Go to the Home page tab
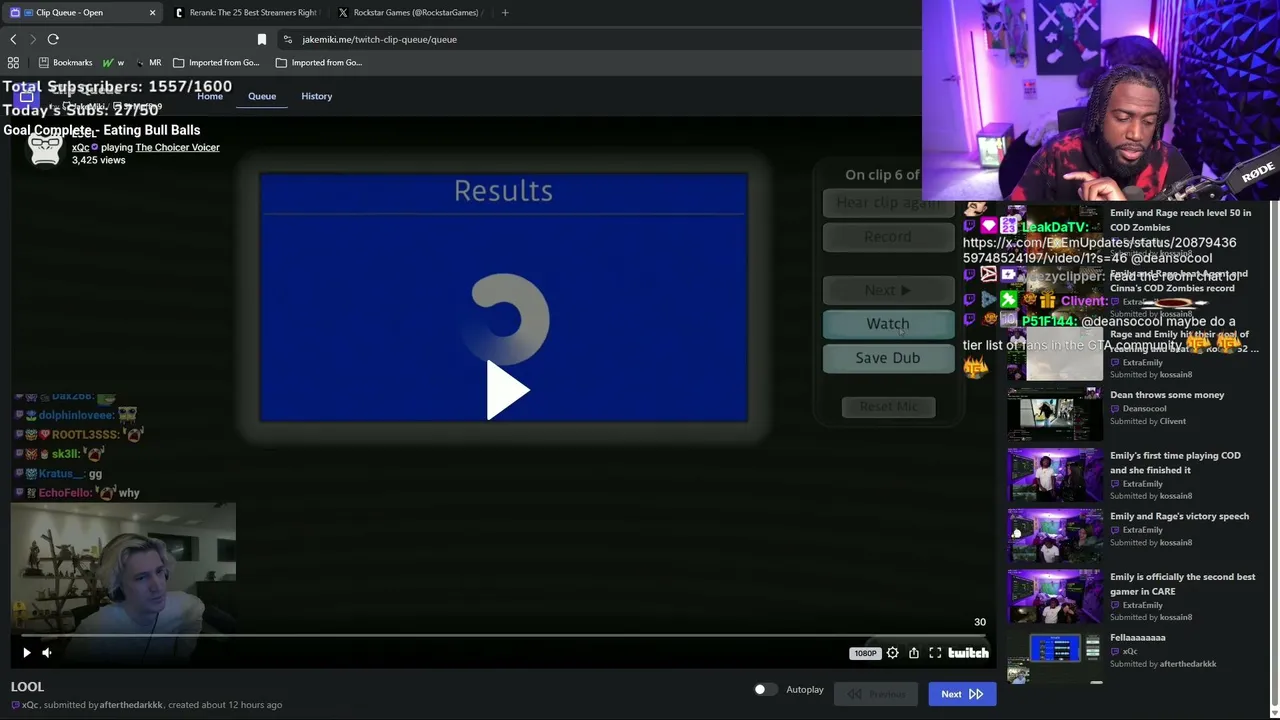This screenshot has width=1280, height=720. [x=210, y=96]
